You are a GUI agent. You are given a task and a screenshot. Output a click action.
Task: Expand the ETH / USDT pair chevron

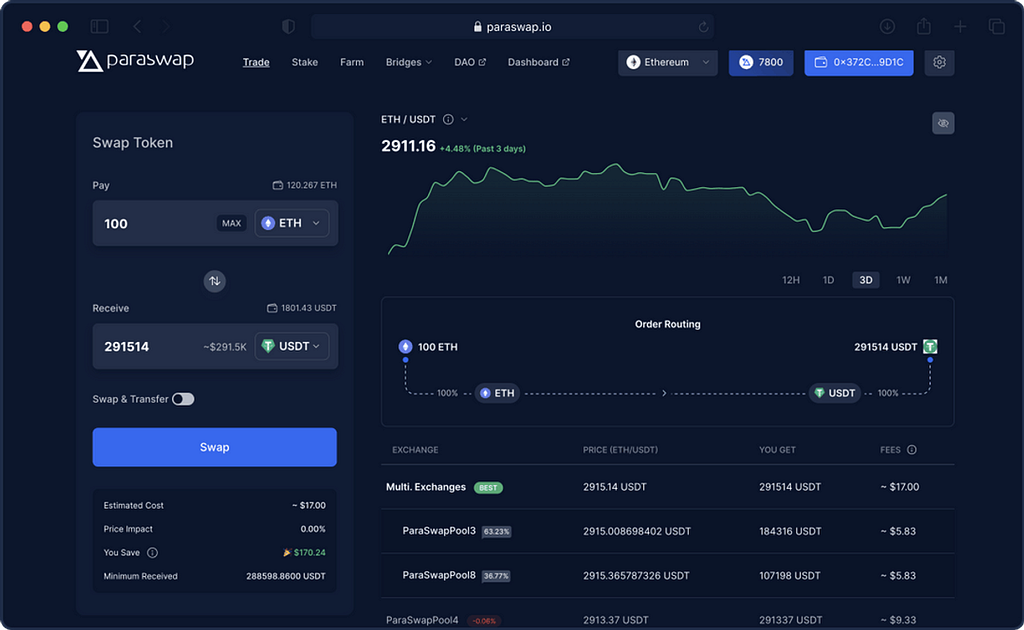coord(464,119)
